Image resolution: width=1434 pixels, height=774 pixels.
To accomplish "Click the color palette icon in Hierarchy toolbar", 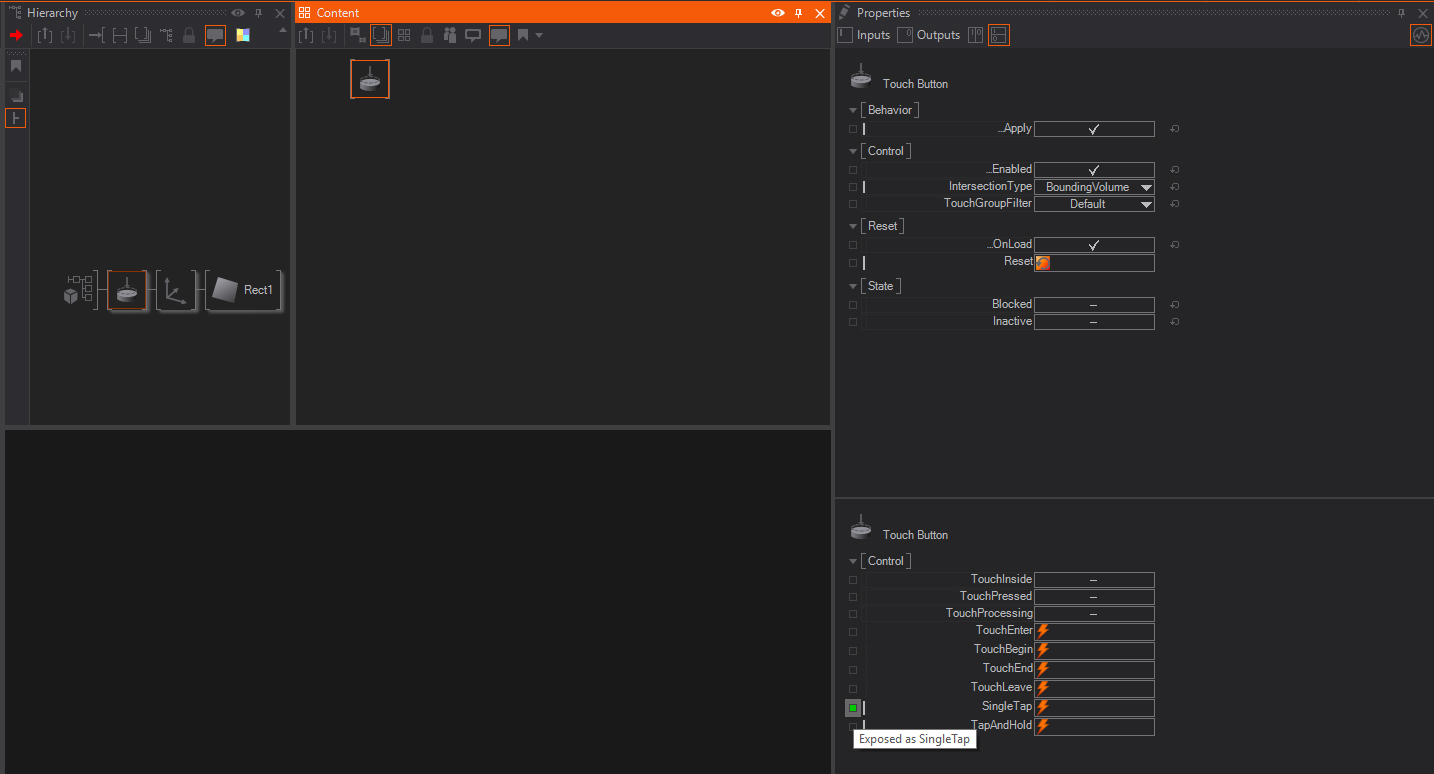I will pos(243,35).
